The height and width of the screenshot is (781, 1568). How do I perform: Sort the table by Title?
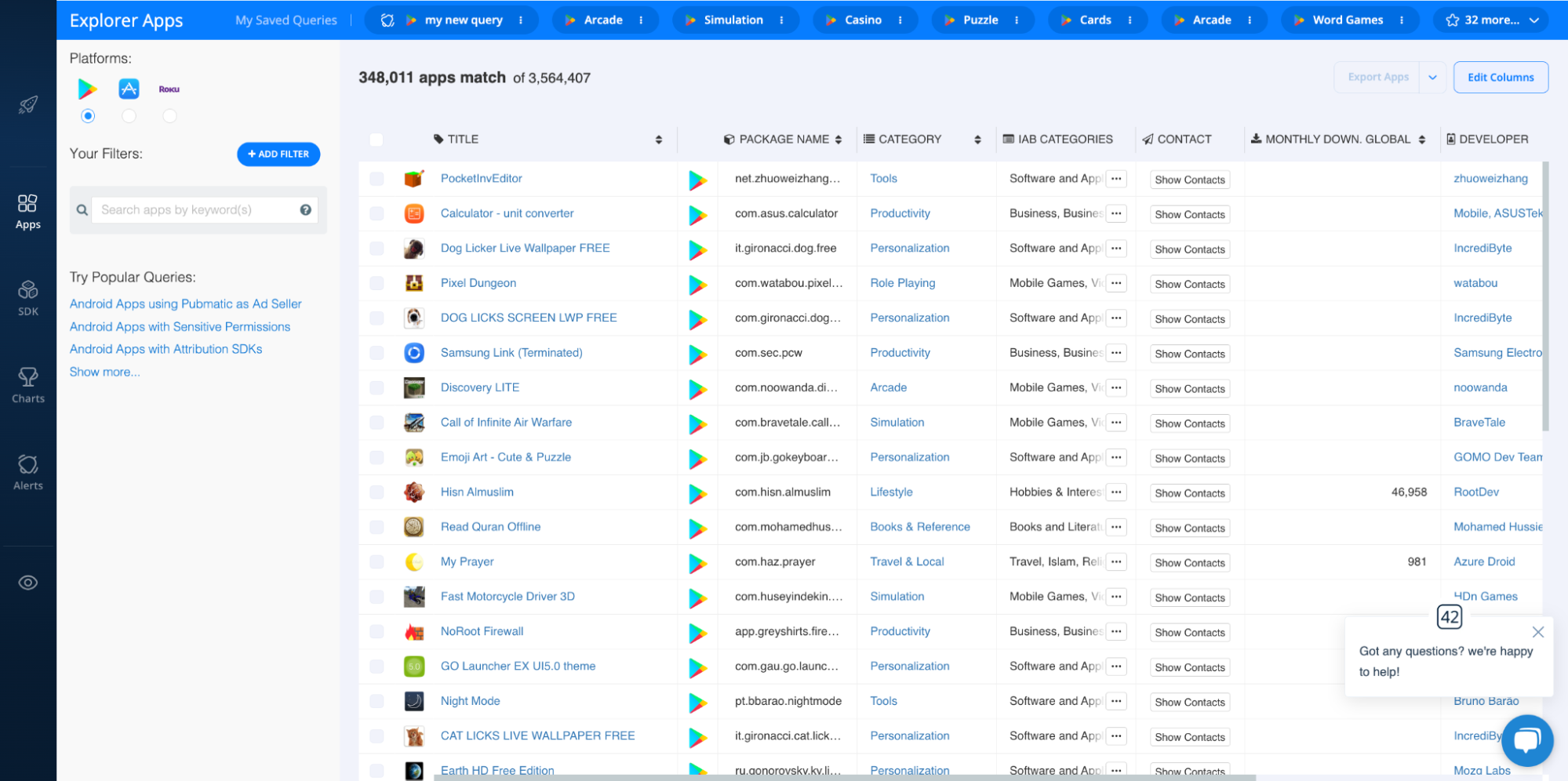(x=659, y=140)
